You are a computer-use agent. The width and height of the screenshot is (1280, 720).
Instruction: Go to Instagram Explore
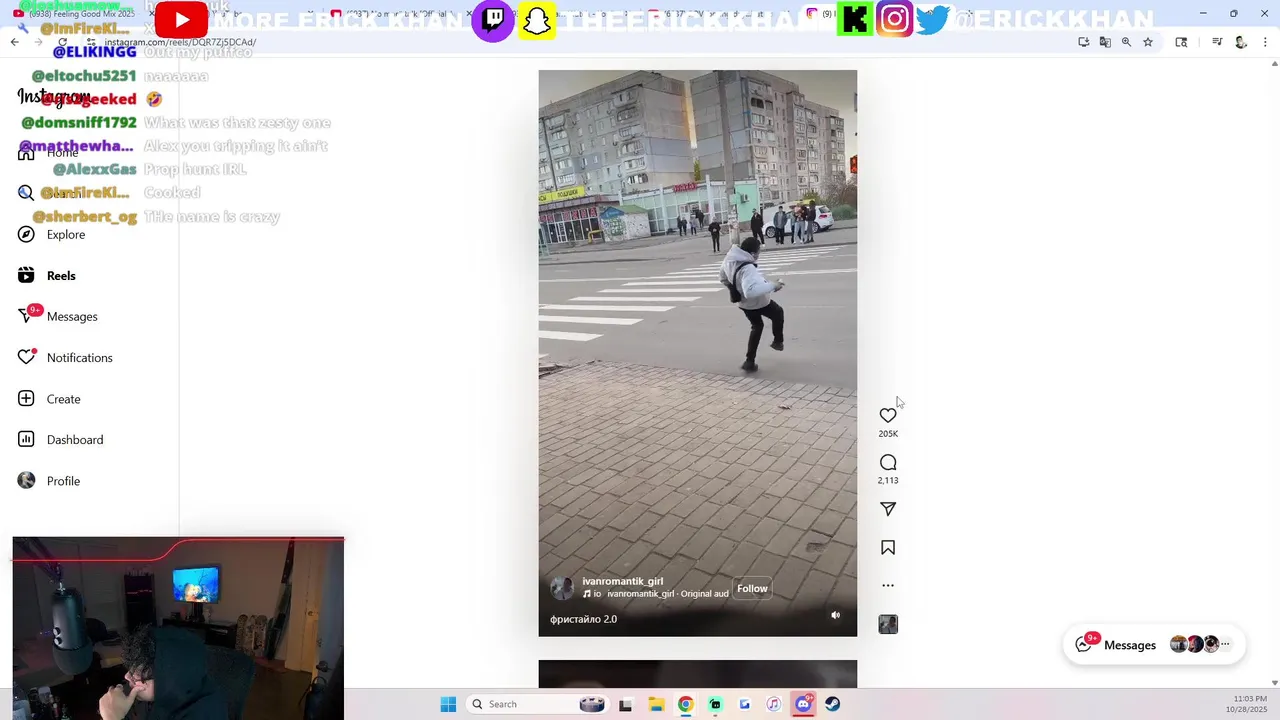click(52, 234)
